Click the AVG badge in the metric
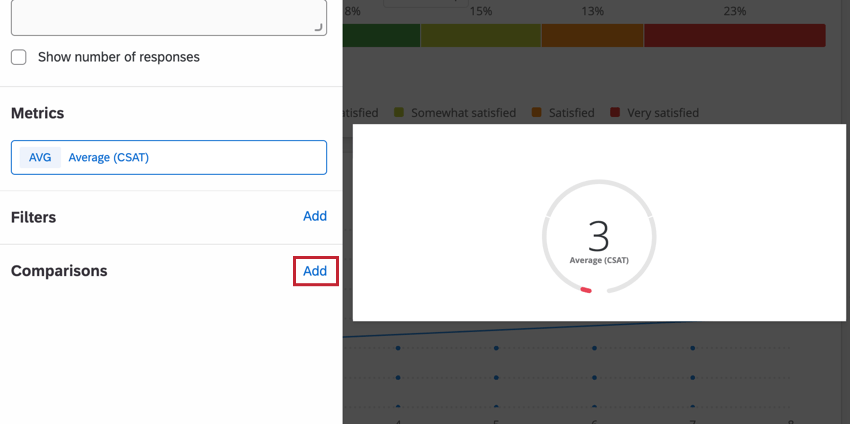This screenshot has width=850, height=424. tap(40, 158)
